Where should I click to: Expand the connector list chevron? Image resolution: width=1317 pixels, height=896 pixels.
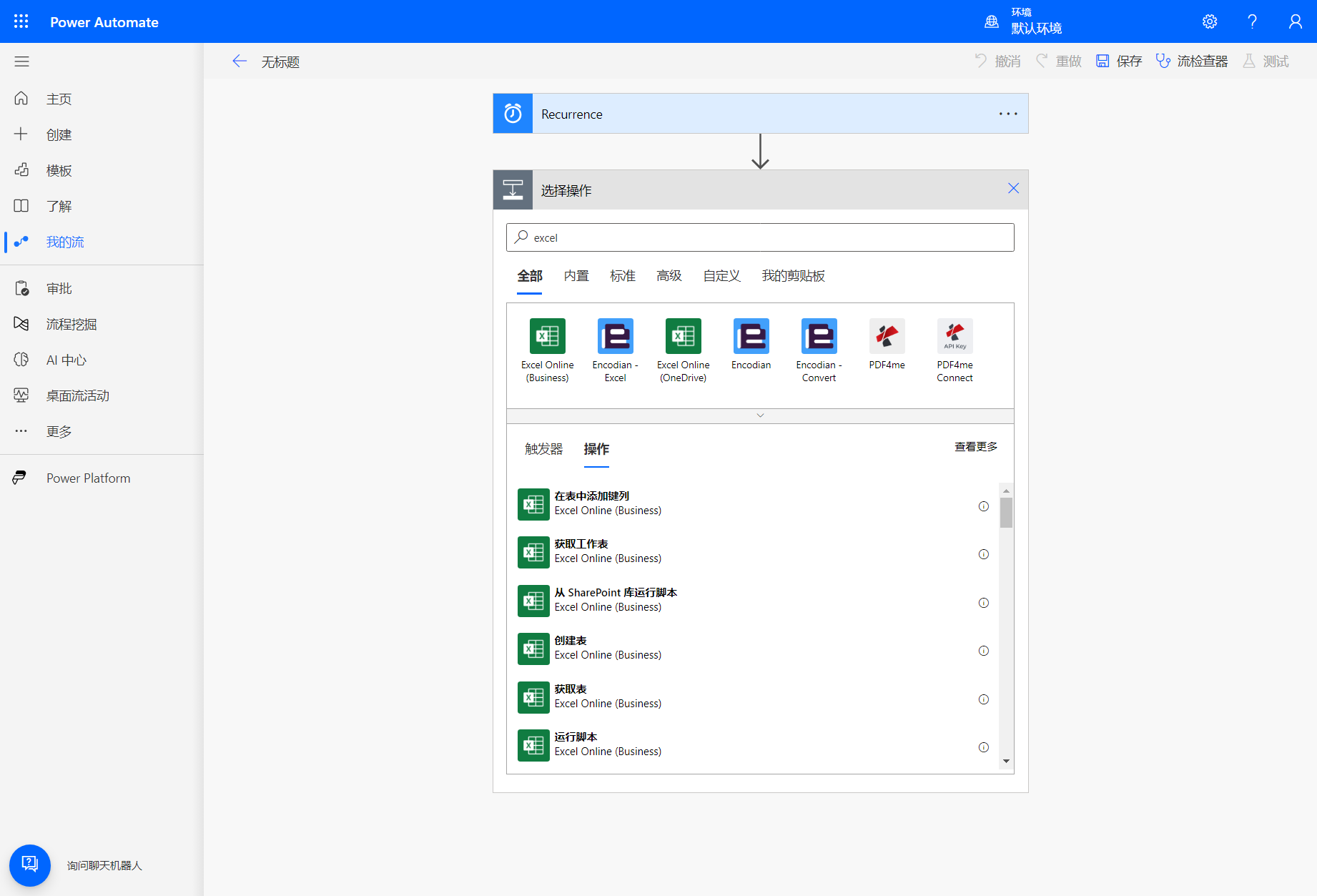pyautogui.click(x=760, y=415)
